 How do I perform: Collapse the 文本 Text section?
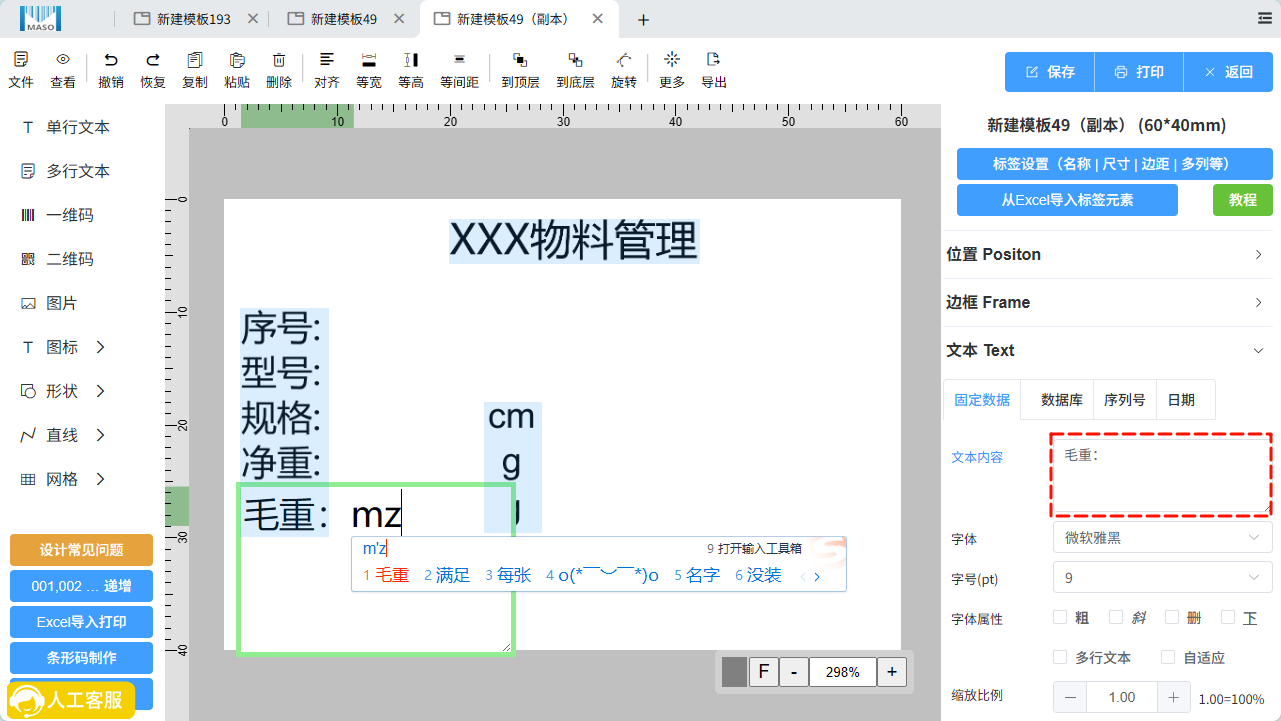(x=1108, y=350)
